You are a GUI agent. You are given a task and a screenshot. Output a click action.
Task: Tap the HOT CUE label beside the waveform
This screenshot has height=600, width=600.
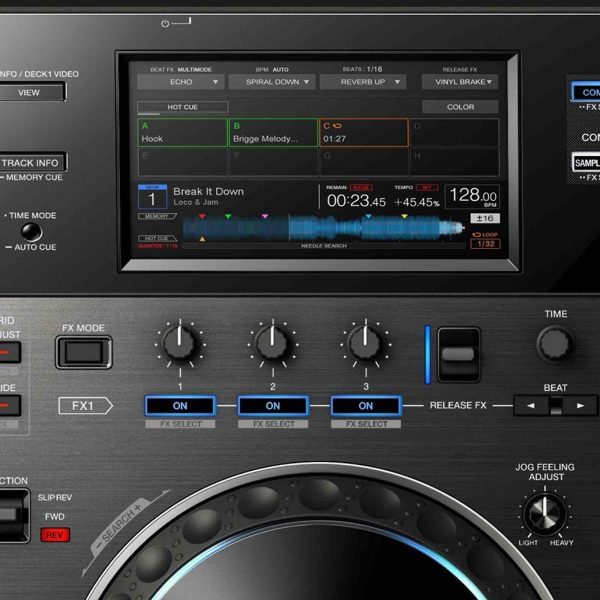click(157, 238)
